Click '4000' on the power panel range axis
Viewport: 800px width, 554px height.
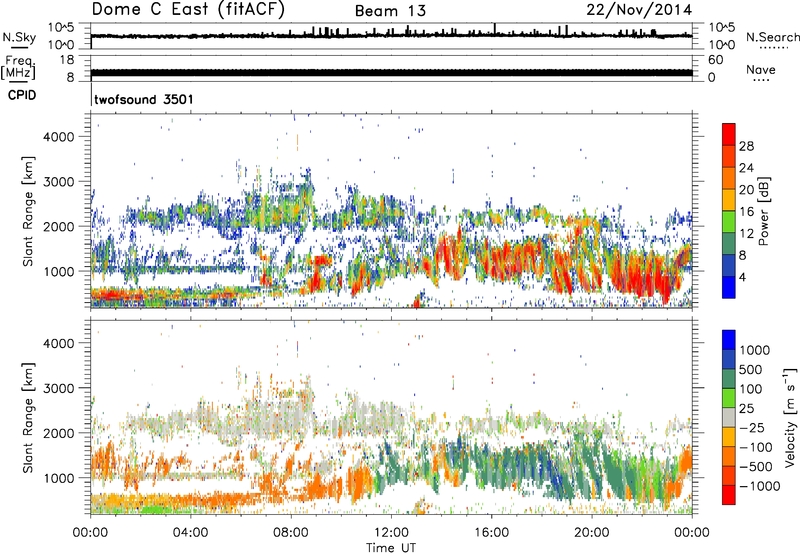tap(58, 137)
